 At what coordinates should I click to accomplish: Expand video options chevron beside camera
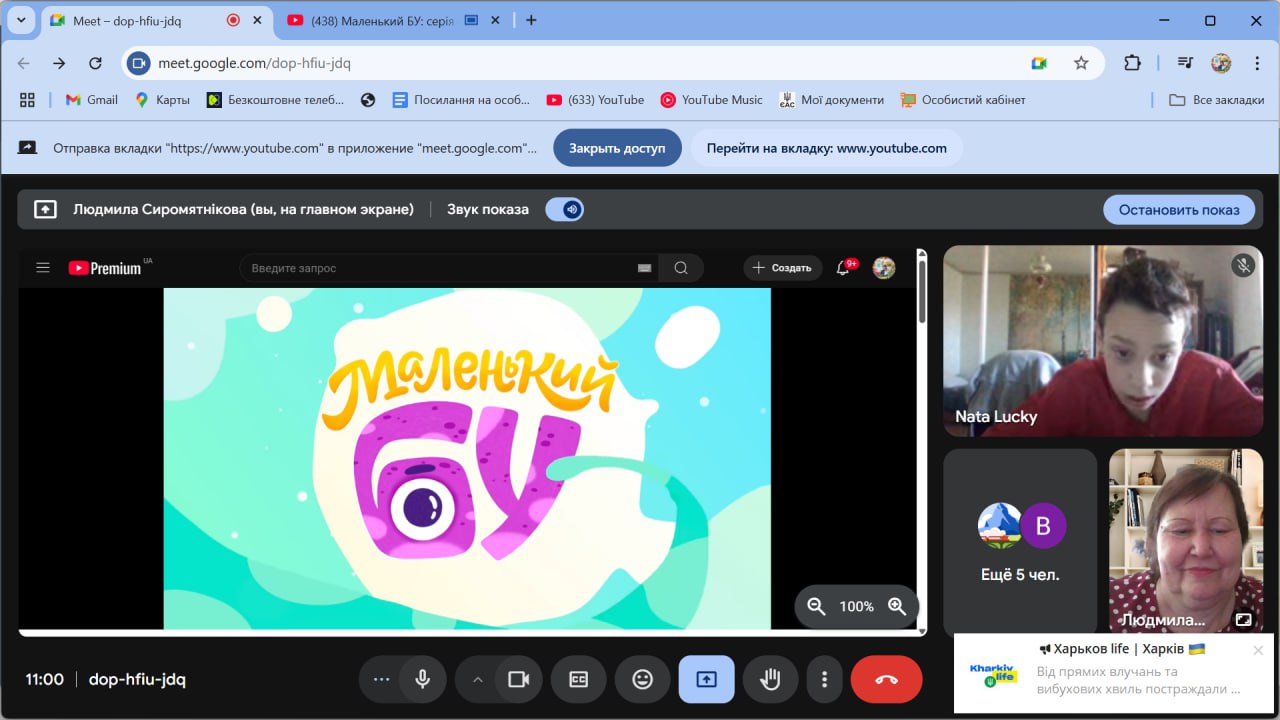(x=477, y=680)
